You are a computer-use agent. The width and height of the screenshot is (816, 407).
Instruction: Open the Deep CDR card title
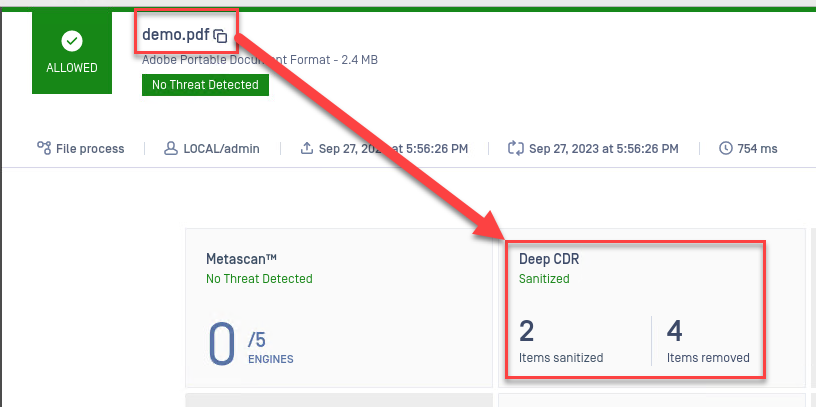click(x=549, y=259)
